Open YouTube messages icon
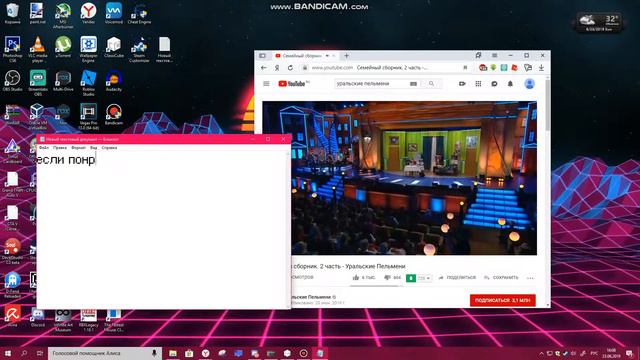The width and height of the screenshot is (640, 360). tap(494, 84)
